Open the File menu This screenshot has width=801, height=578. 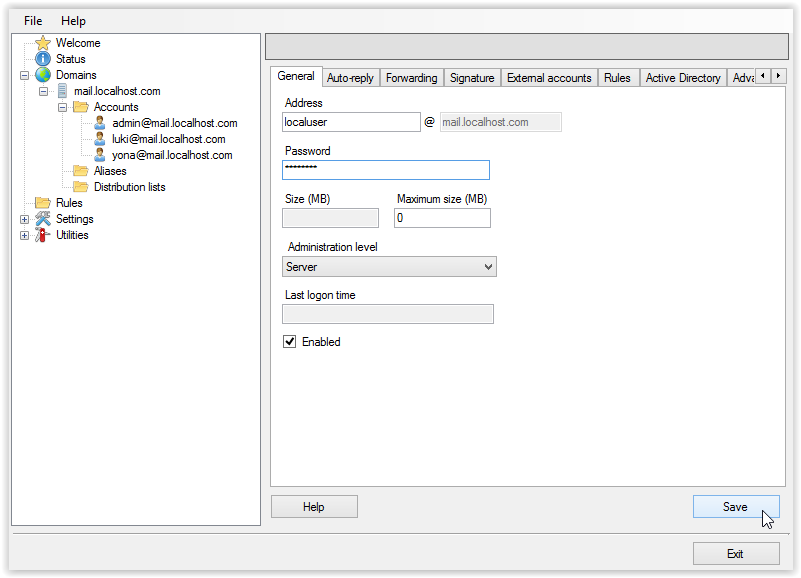tap(33, 21)
